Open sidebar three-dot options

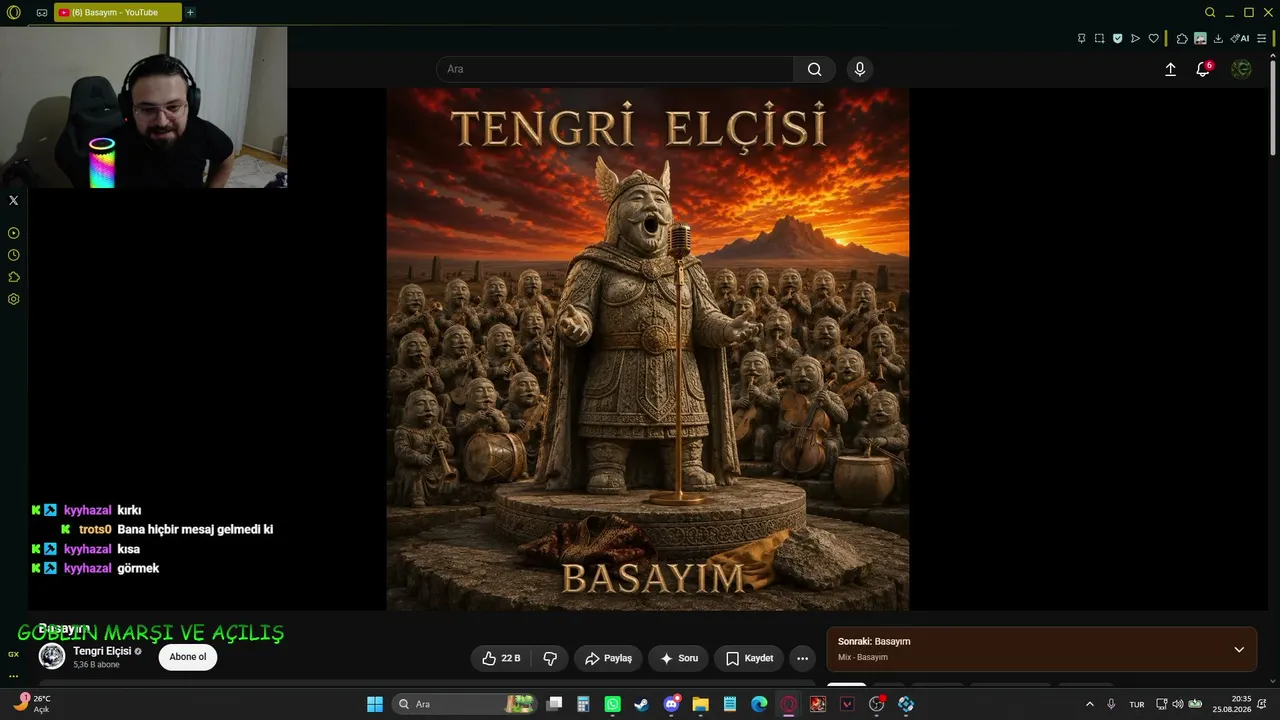14,675
